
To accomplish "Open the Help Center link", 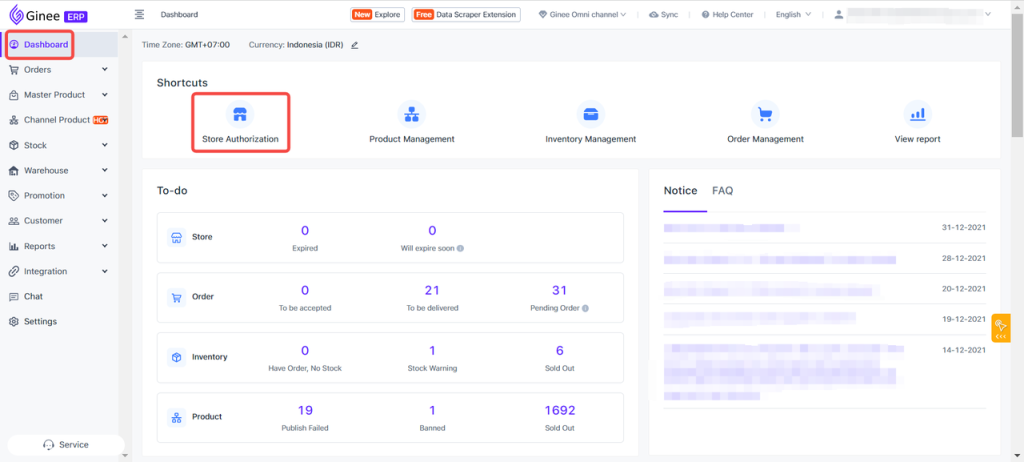I will point(727,15).
